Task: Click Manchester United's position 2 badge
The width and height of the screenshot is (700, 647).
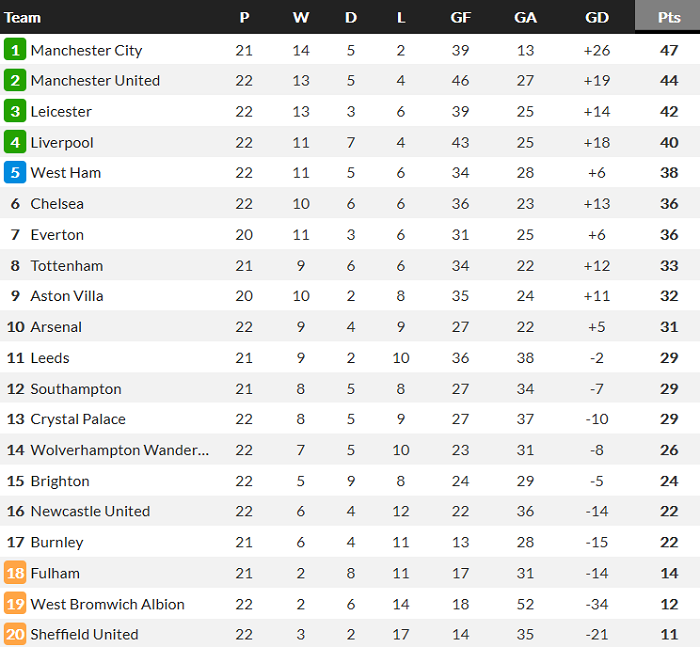Action: point(15,81)
